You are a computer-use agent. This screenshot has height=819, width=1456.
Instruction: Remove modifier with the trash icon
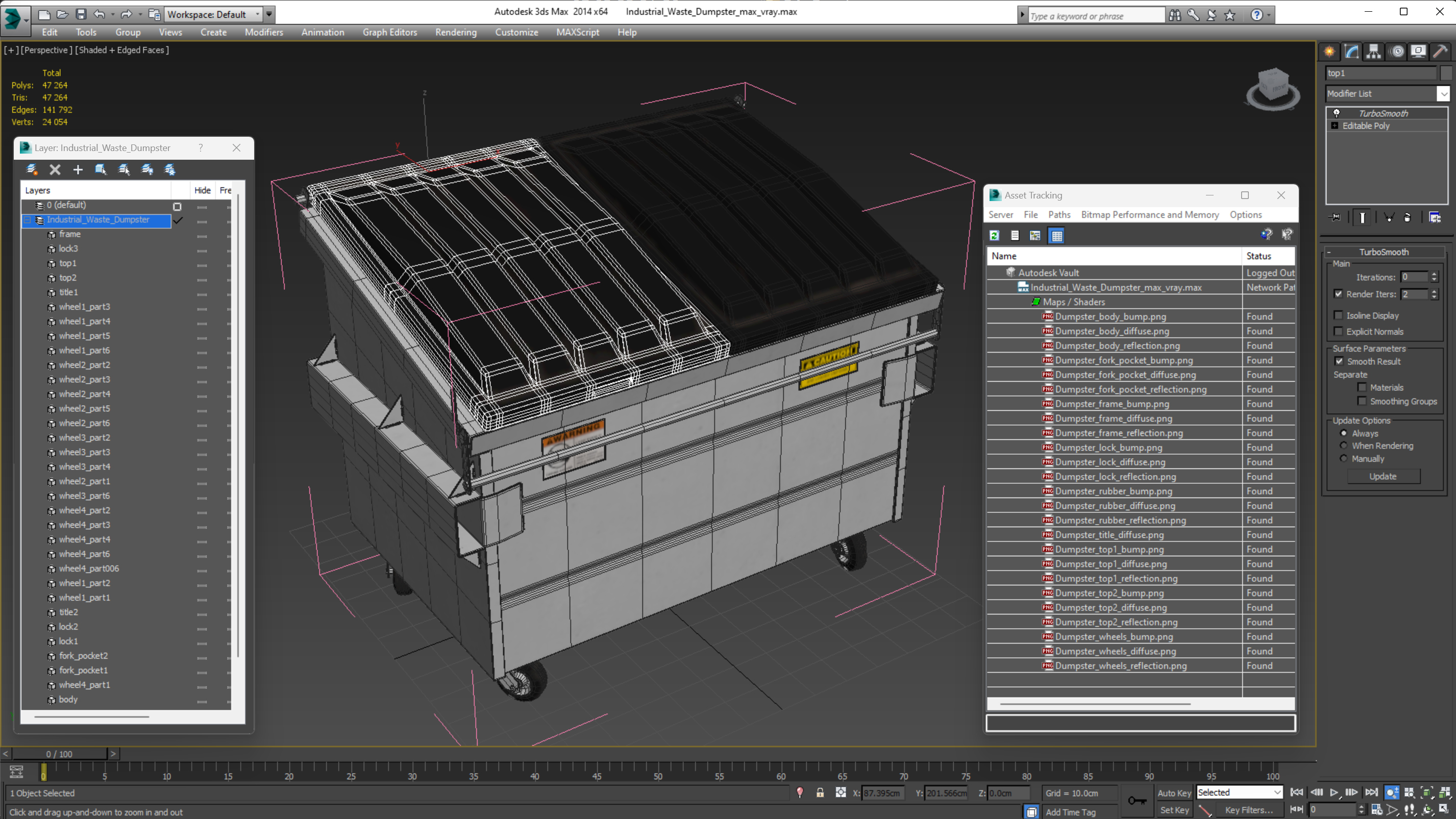pyautogui.click(x=1408, y=217)
